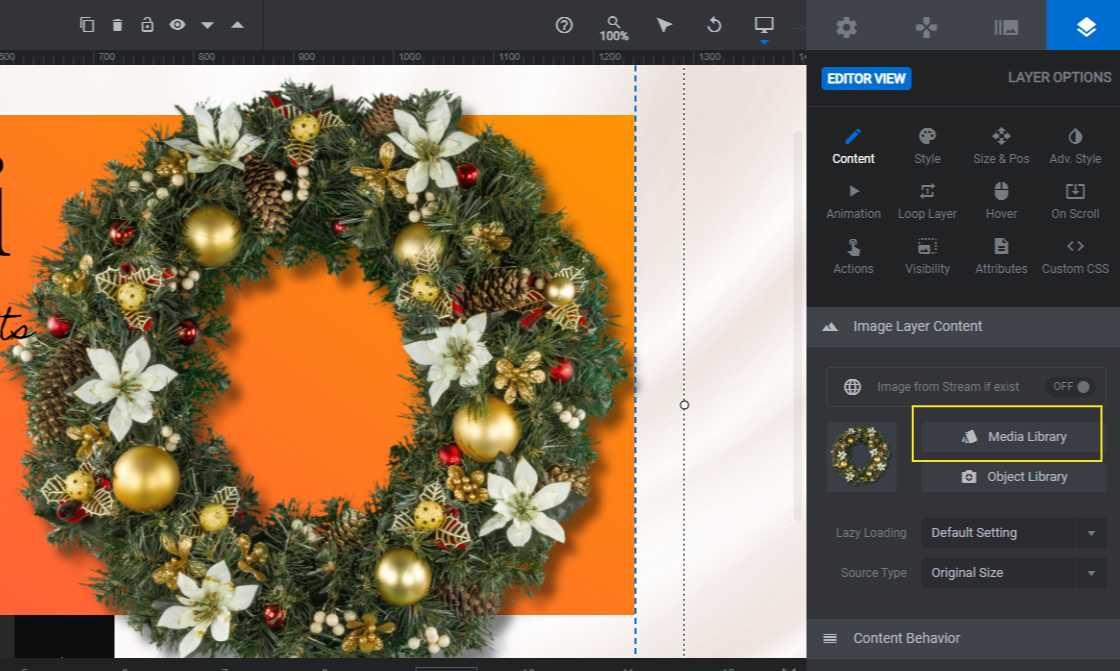Open the Loop Layer section

pyautogui.click(x=927, y=202)
